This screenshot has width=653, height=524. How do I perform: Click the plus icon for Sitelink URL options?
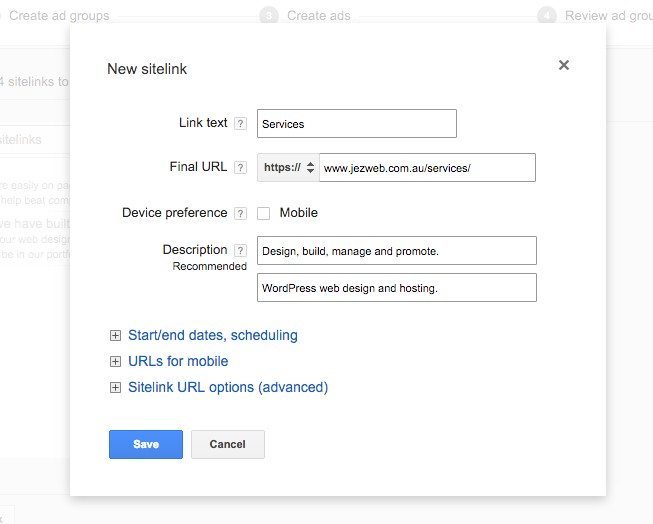[115, 388]
